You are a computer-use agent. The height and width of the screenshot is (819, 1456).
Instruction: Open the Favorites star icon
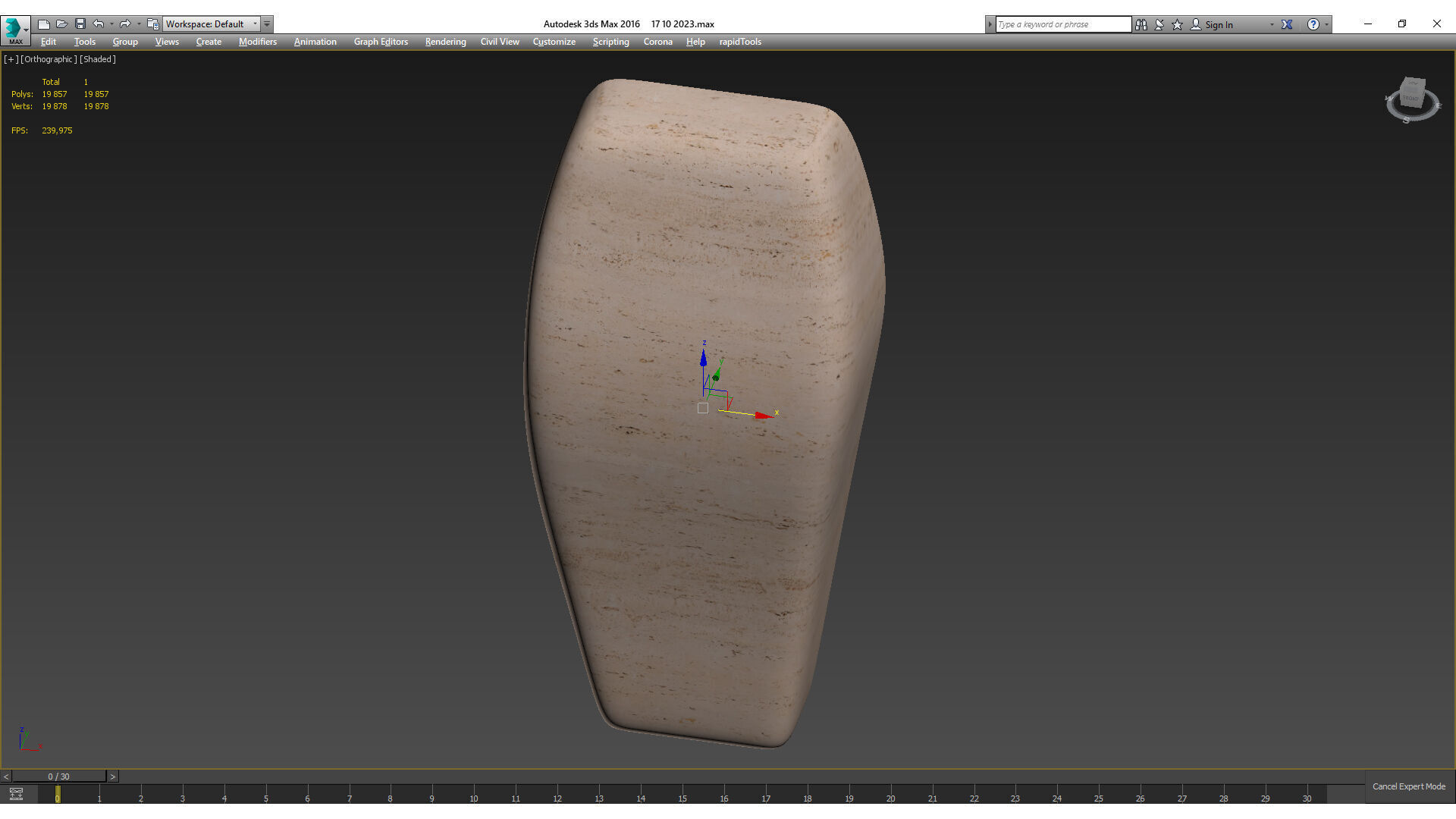[1178, 24]
